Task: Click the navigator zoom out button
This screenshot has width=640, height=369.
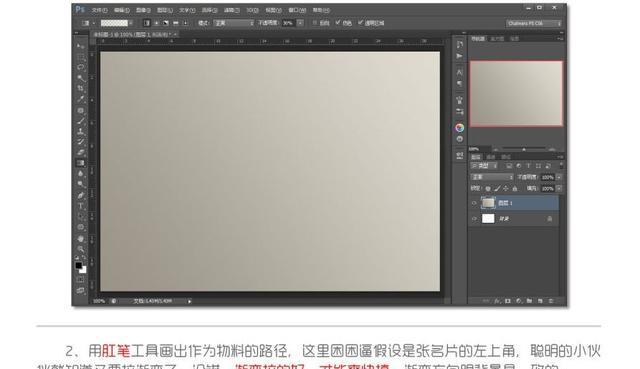Action: (496, 149)
